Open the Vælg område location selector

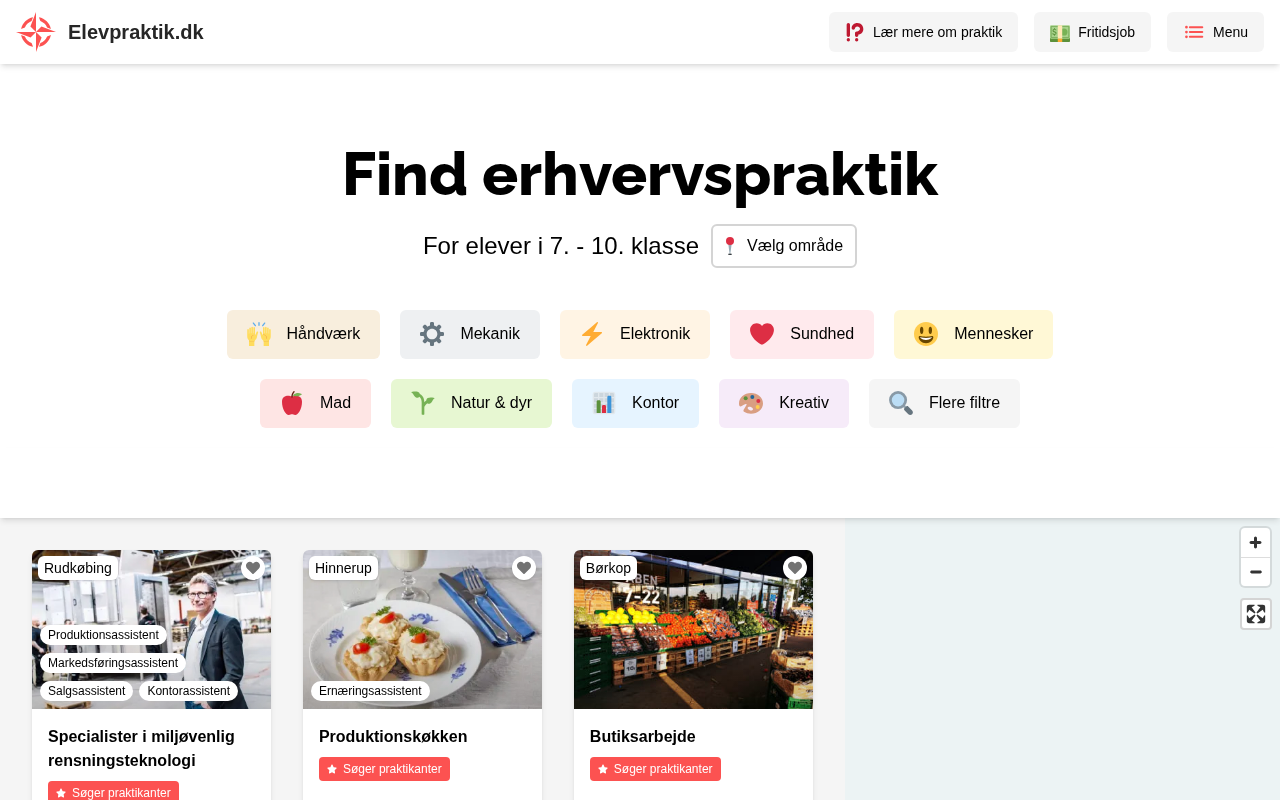pyautogui.click(x=784, y=246)
